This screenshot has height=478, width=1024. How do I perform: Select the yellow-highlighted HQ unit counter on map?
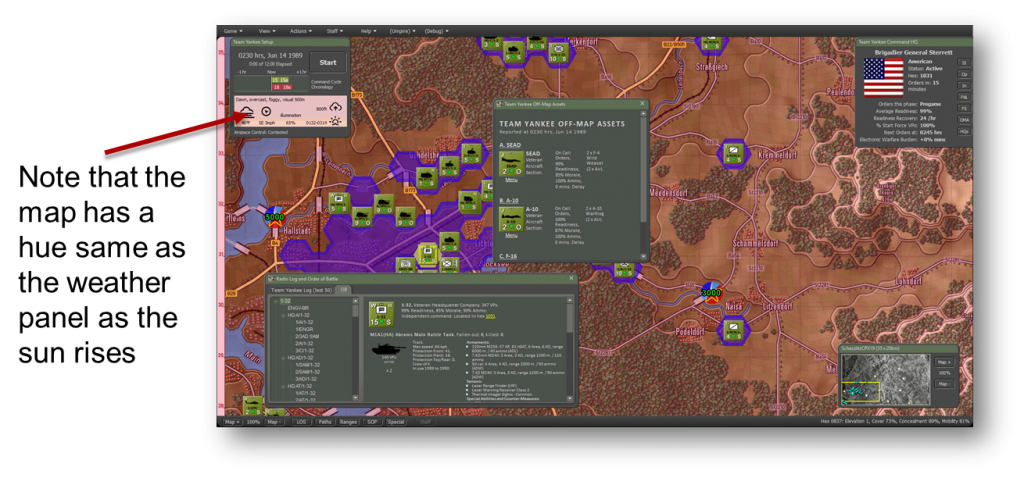(x=428, y=255)
